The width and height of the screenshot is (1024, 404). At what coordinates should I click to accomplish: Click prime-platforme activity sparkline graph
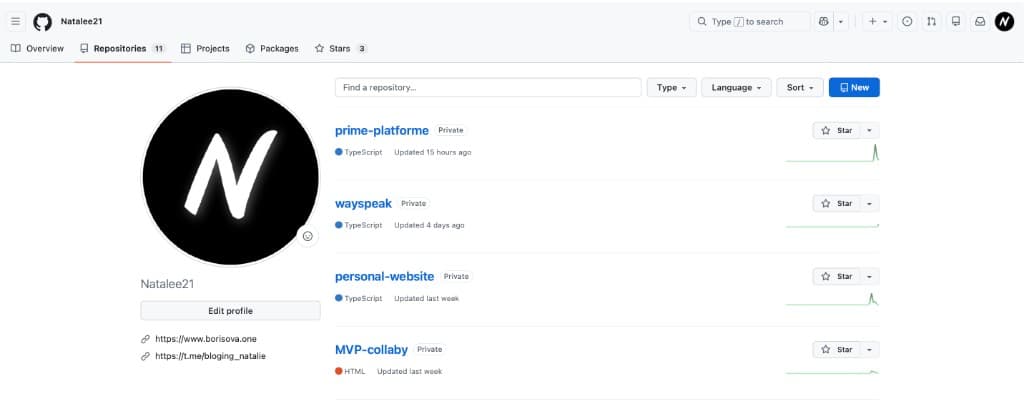click(x=833, y=153)
